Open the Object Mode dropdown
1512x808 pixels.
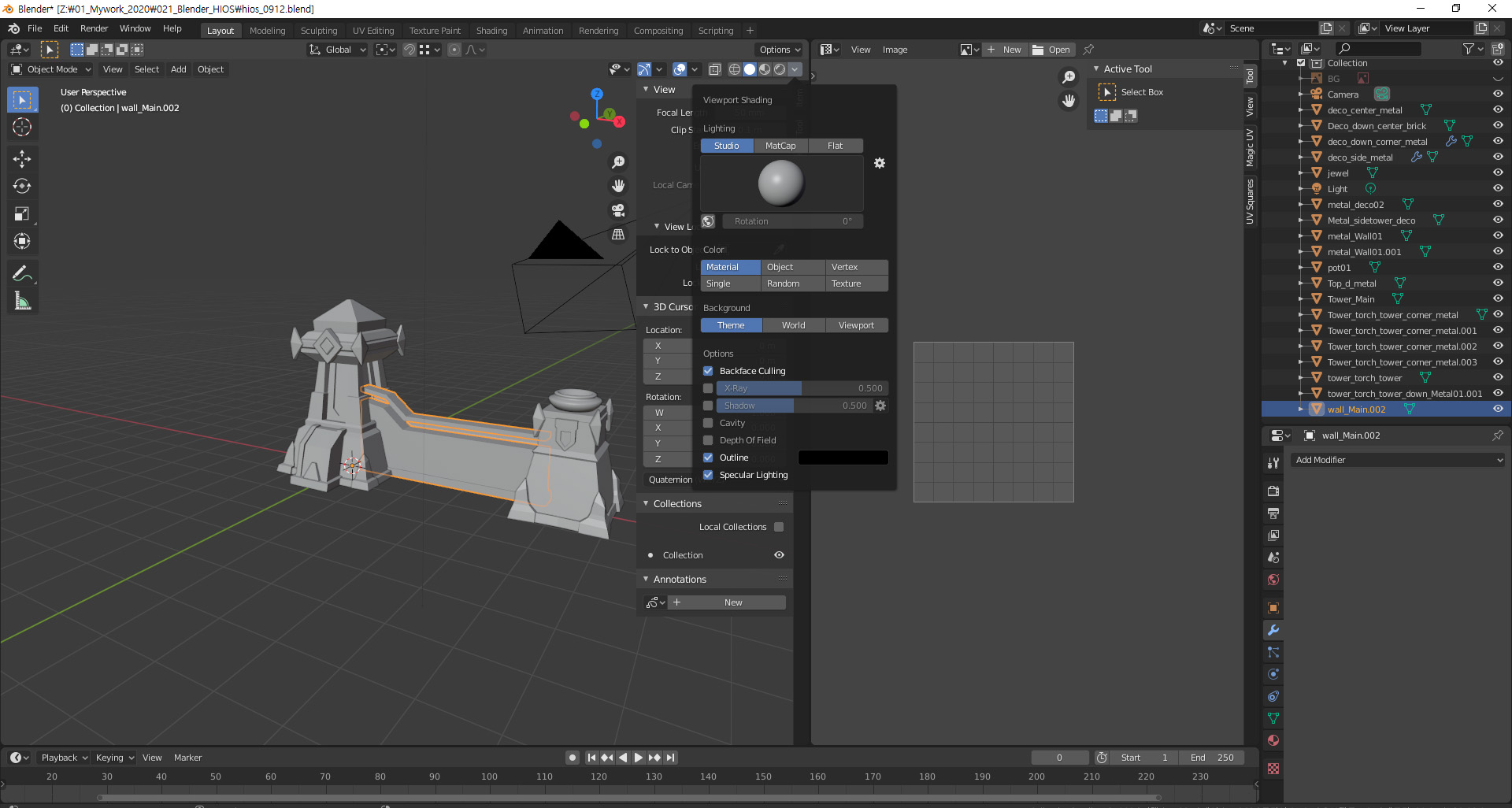pos(51,69)
